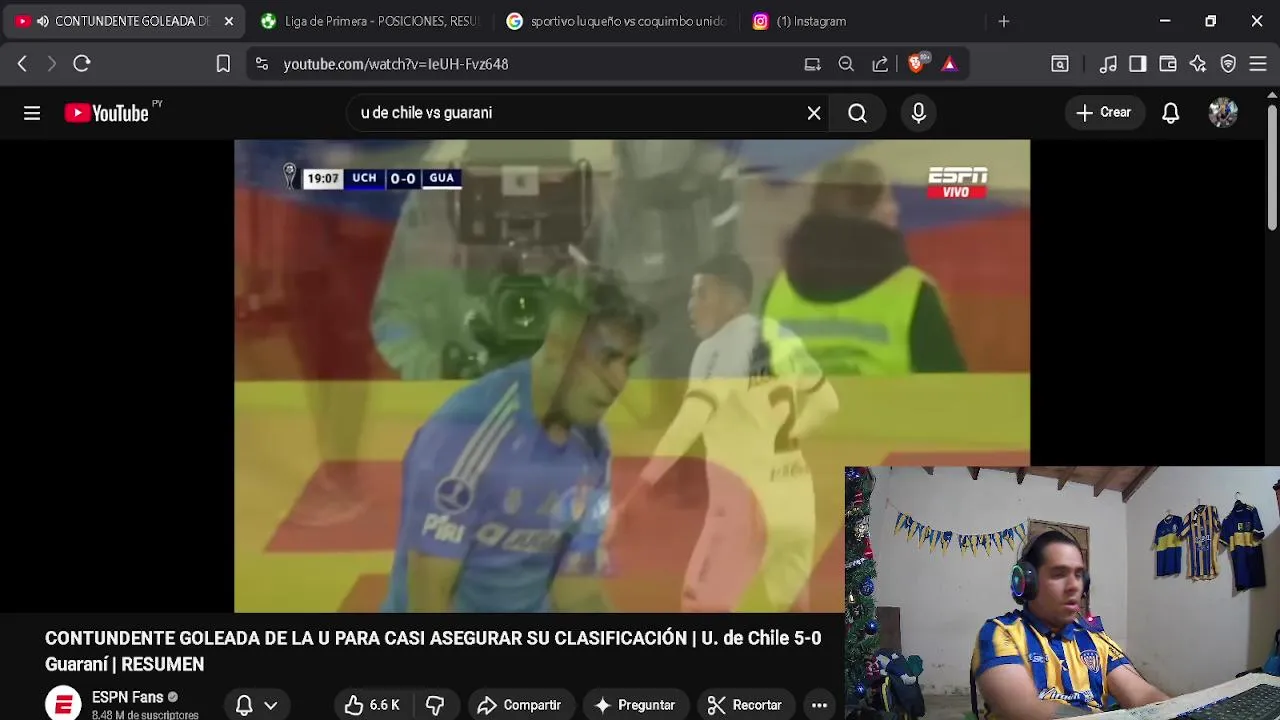This screenshot has height=720, width=1280.
Task: Switch to sportivo luqueño Google search tab
Action: click(616, 21)
